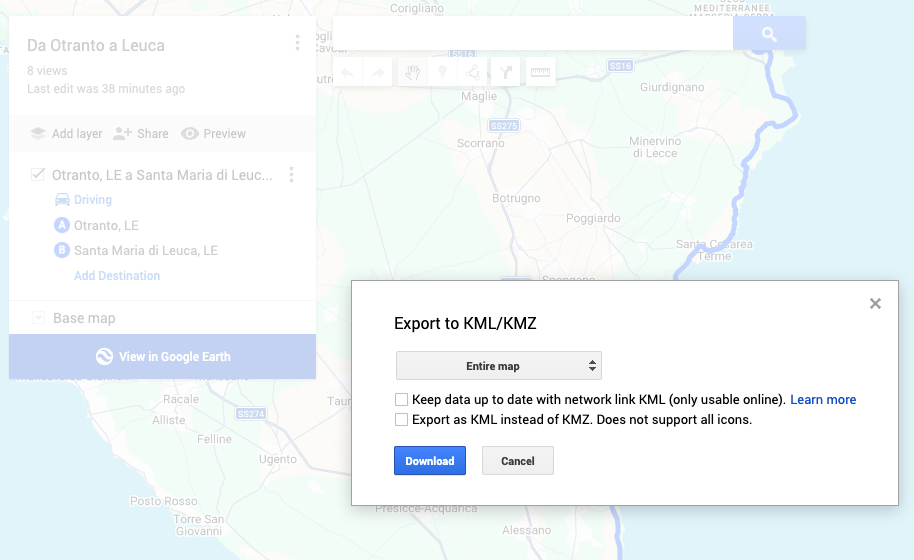Click the Maglie town label on map
914x560 pixels.
(x=479, y=96)
